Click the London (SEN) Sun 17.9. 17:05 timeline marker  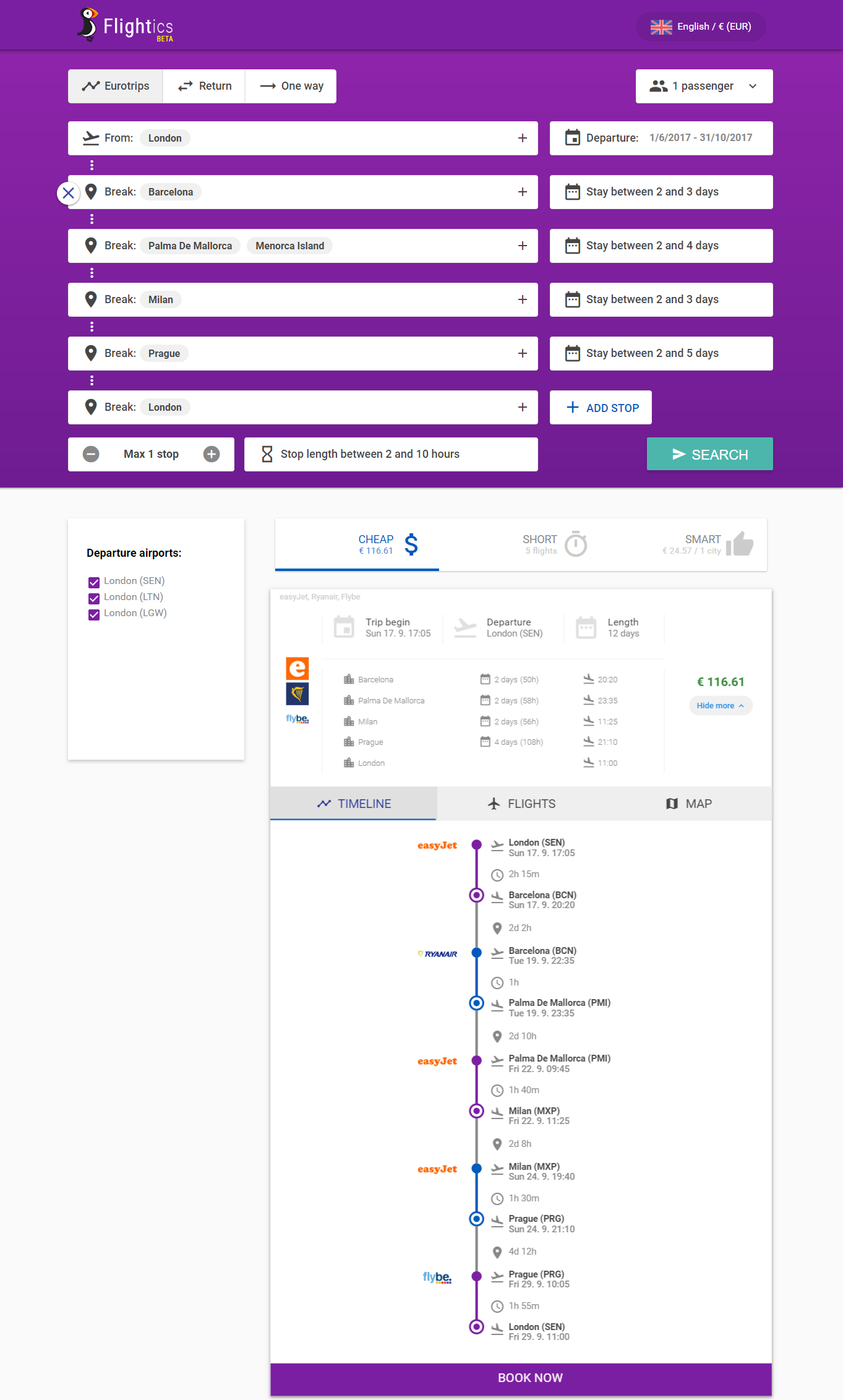476,844
